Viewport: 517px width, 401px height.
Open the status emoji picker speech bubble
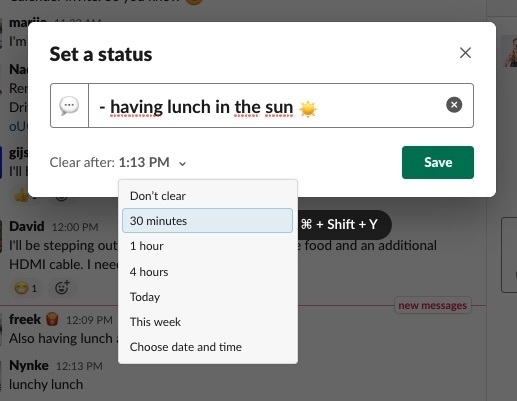tap(69, 105)
